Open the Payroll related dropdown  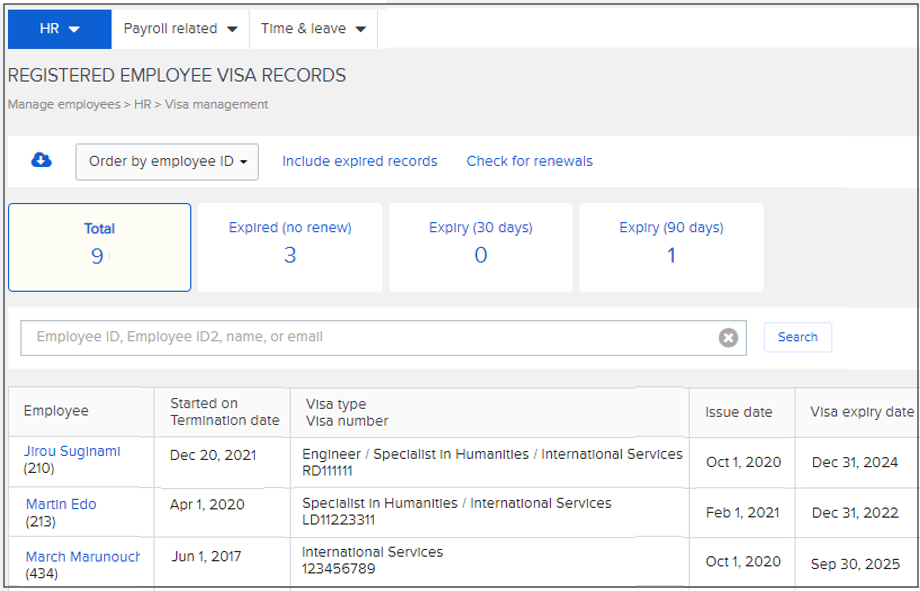point(179,28)
